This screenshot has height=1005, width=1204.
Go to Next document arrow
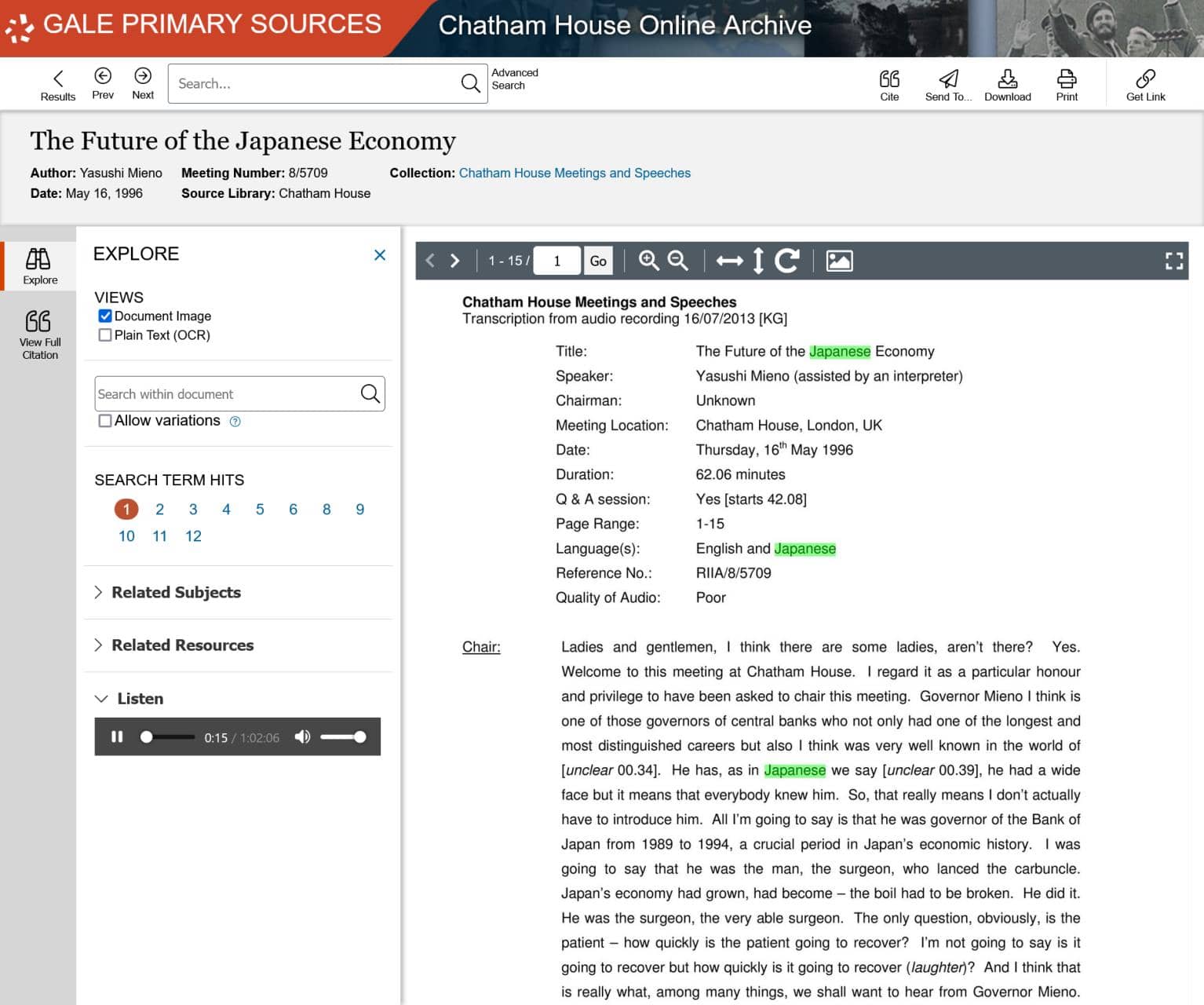pos(143,83)
